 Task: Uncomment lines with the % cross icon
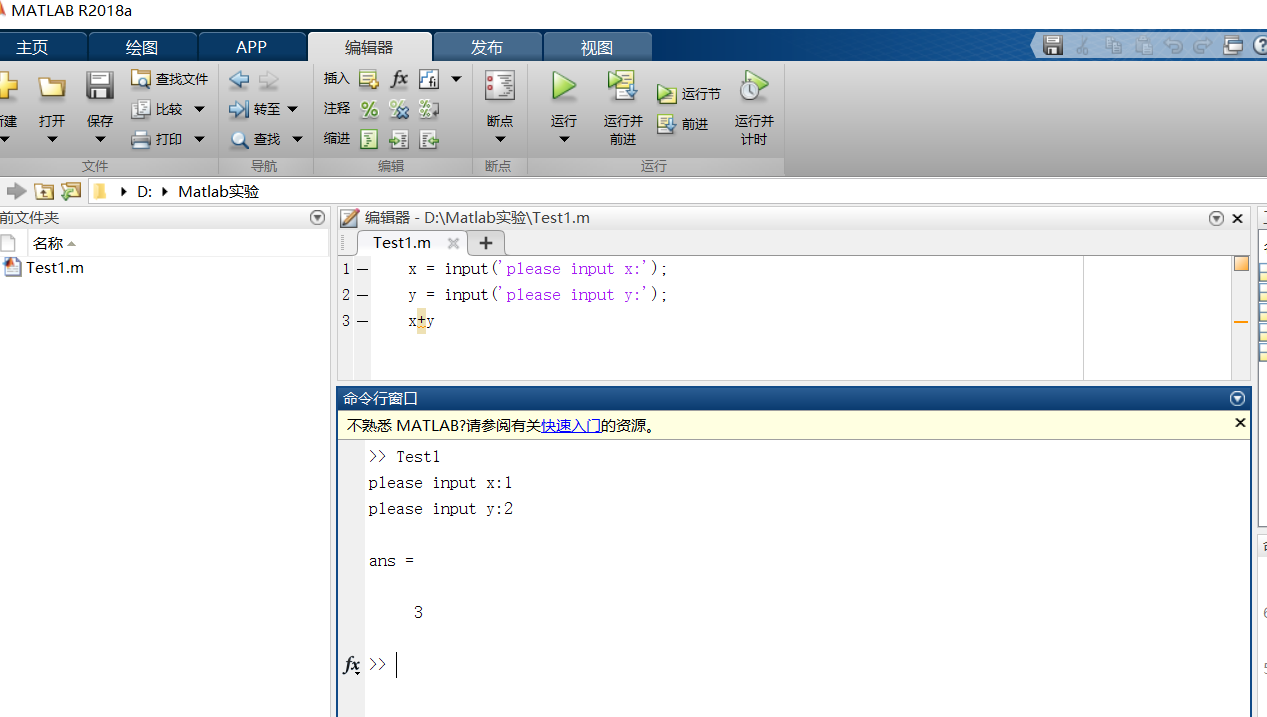click(399, 109)
